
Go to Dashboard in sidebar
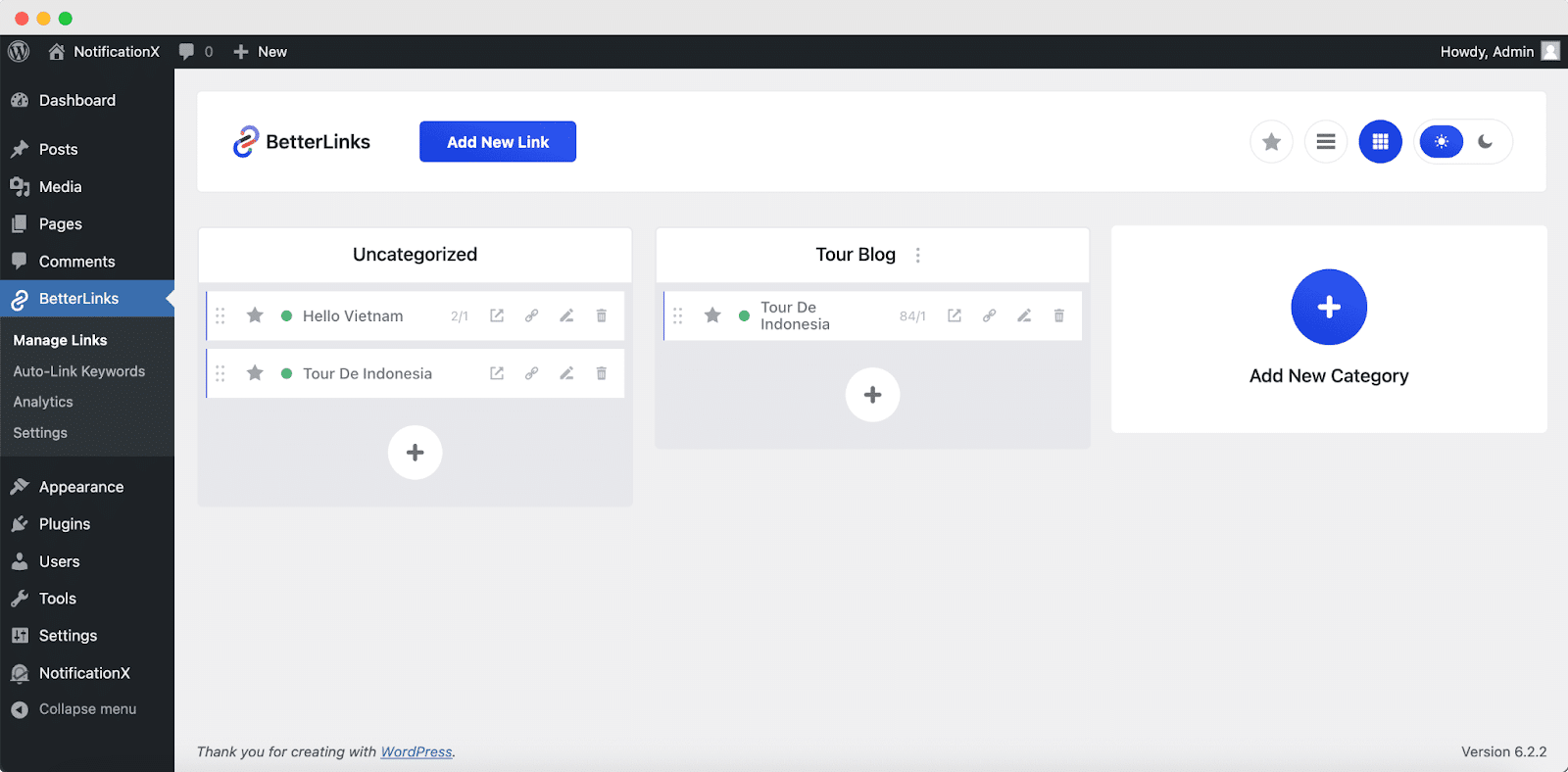(x=87, y=100)
